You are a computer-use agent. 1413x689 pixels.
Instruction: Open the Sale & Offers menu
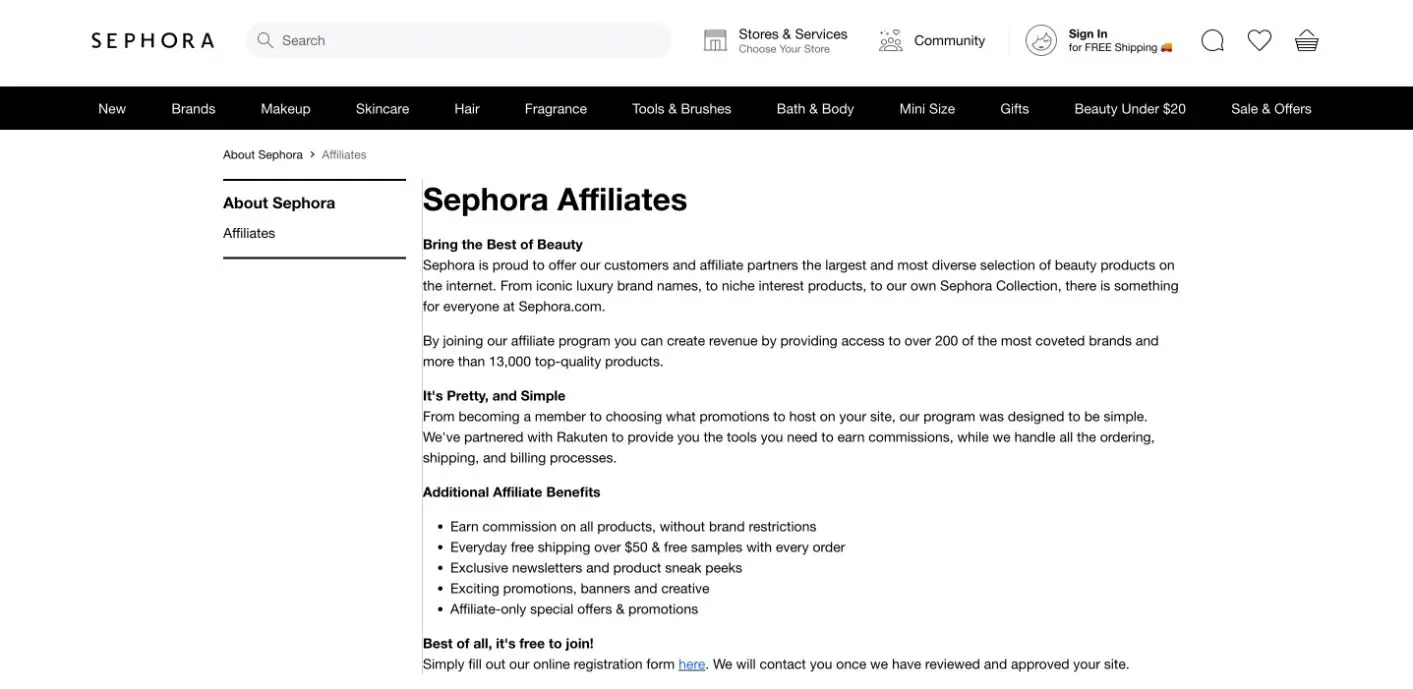pos(1271,108)
